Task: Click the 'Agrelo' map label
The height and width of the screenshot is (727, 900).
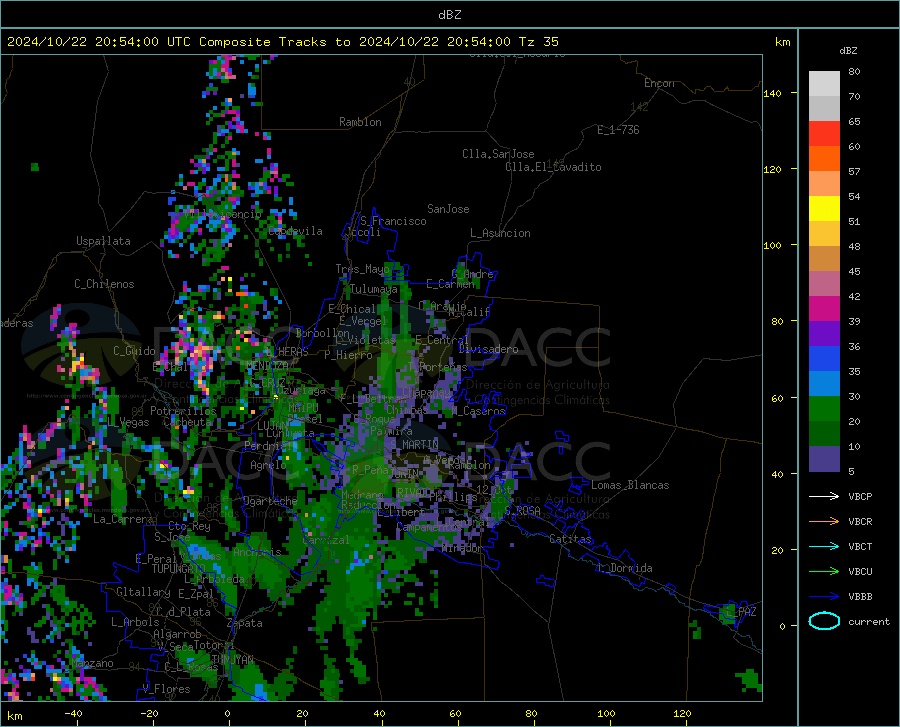Action: coord(268,465)
